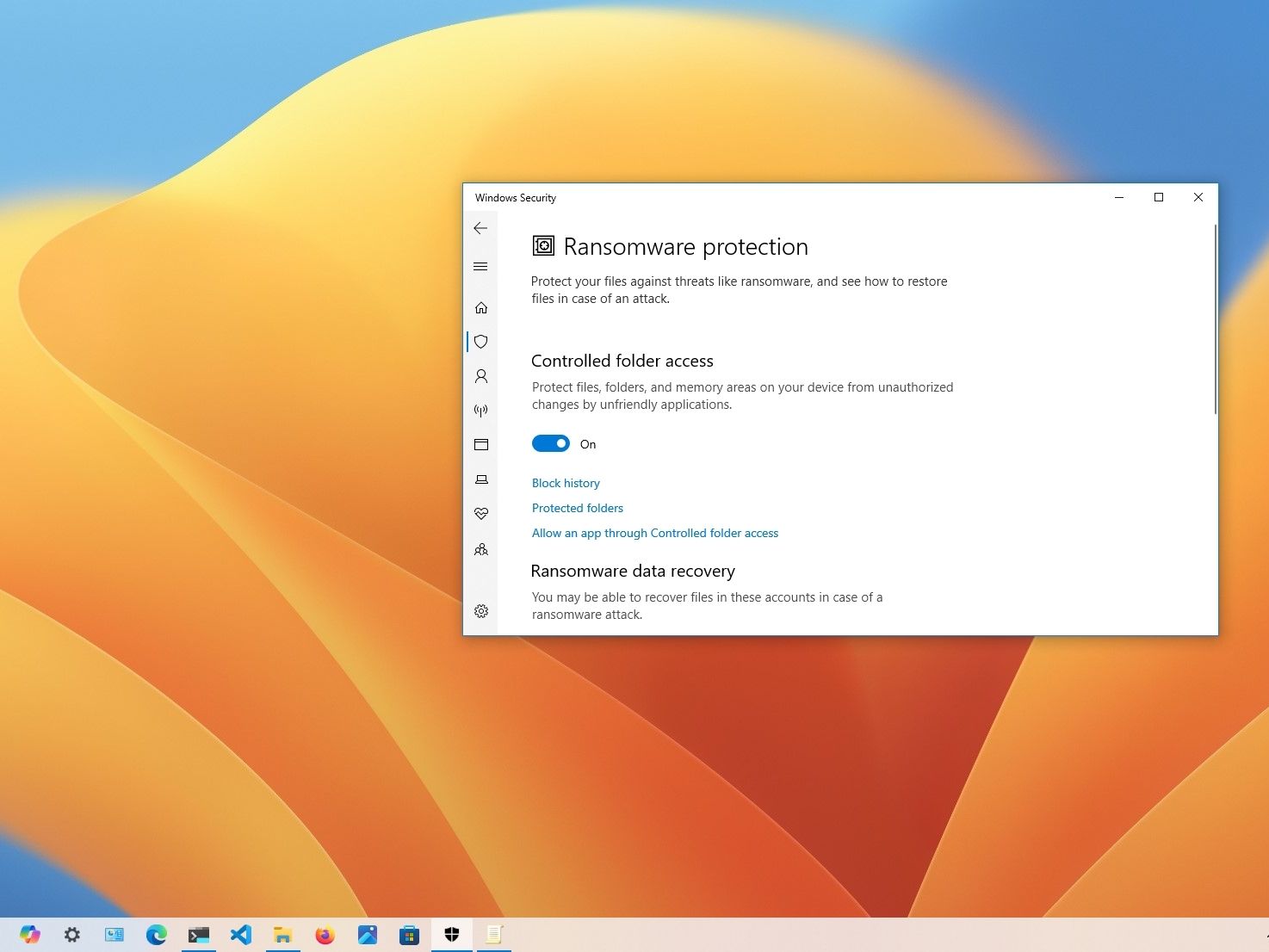The width and height of the screenshot is (1269, 952).
Task: Go back using the back arrow
Action: [x=480, y=228]
